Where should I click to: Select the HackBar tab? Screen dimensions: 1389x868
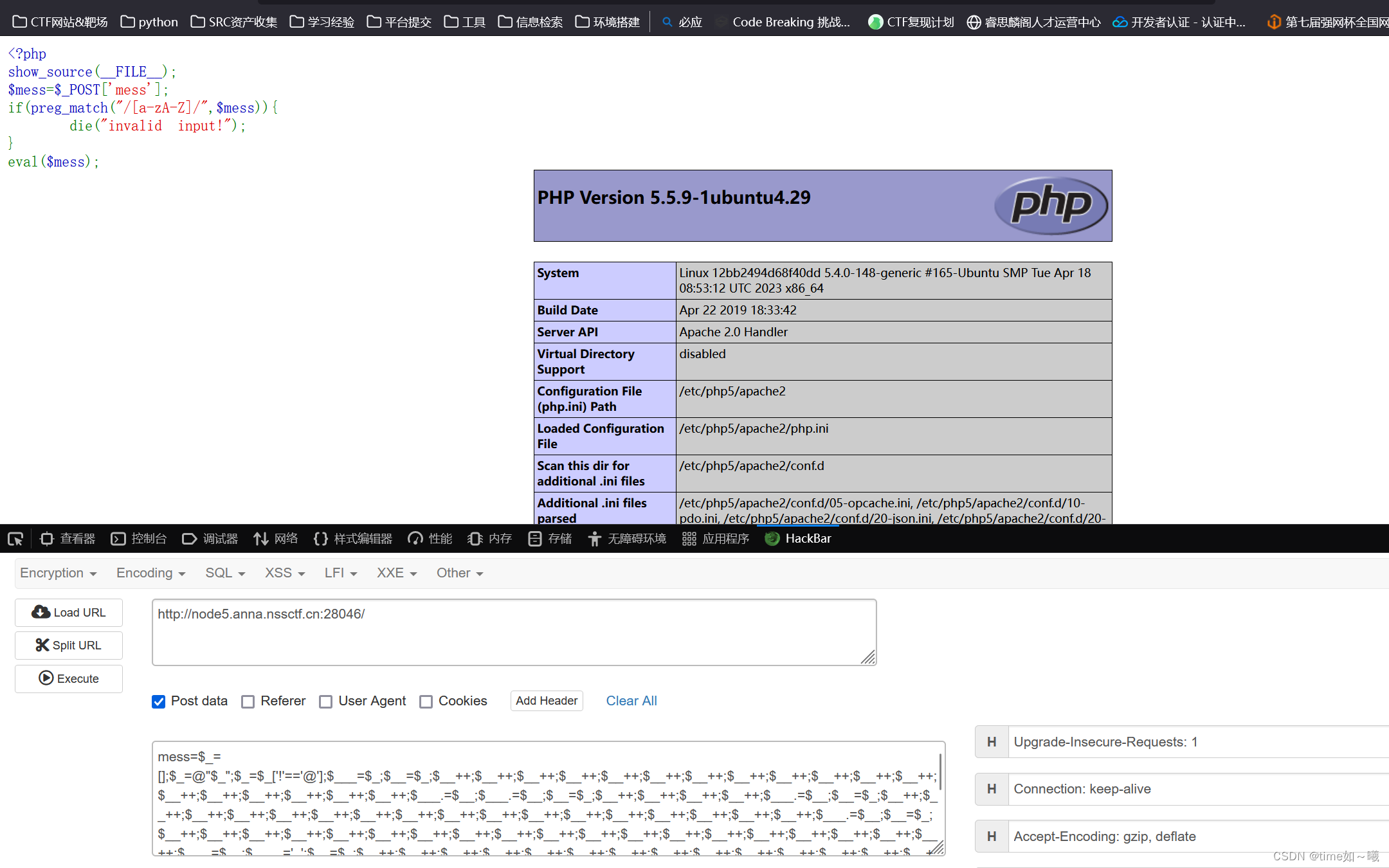pos(798,539)
